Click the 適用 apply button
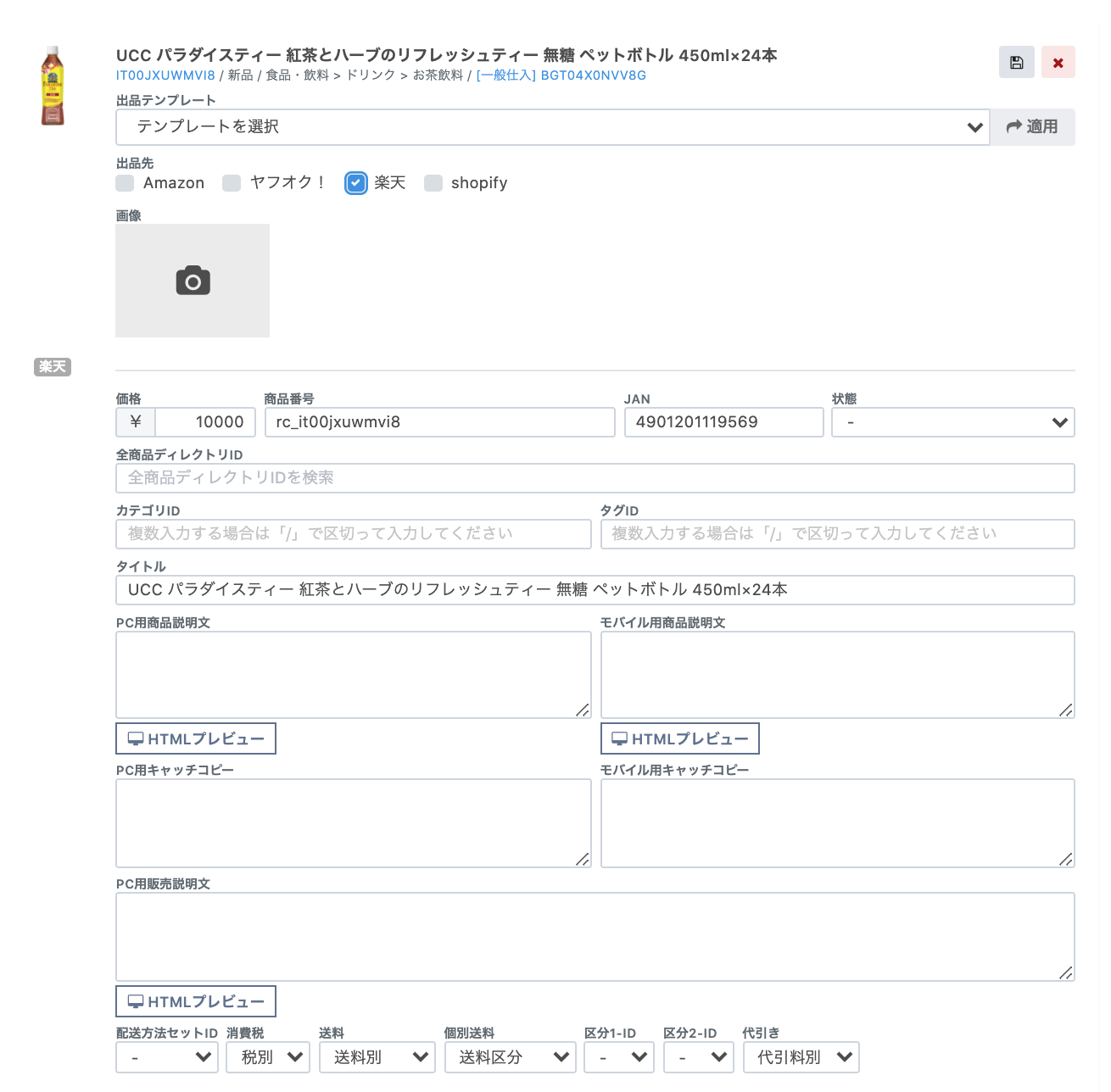This screenshot has height=1092, width=1111. [1032, 126]
